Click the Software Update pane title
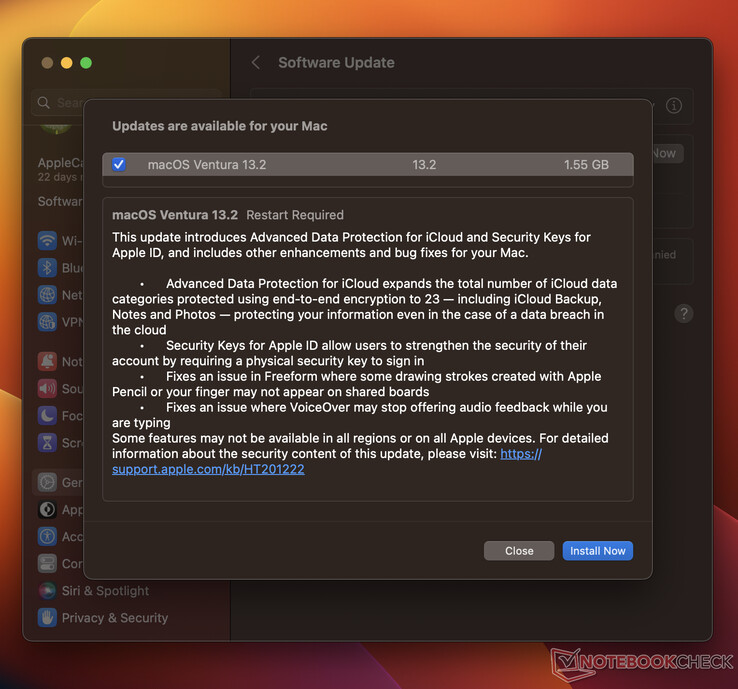 (x=336, y=63)
